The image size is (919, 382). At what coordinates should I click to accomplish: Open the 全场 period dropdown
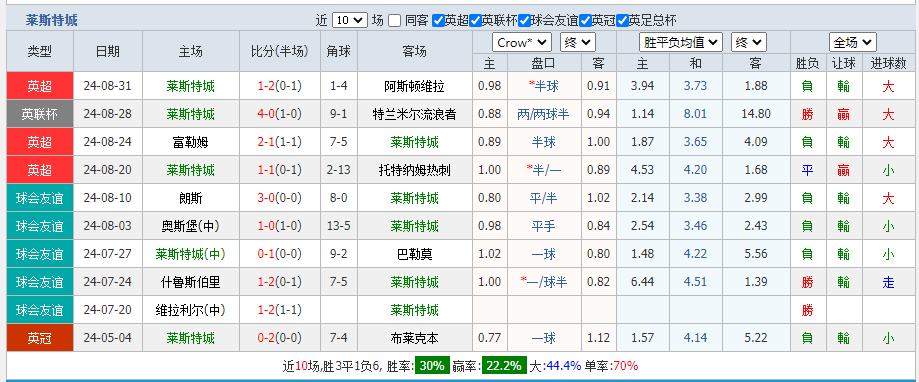point(853,43)
